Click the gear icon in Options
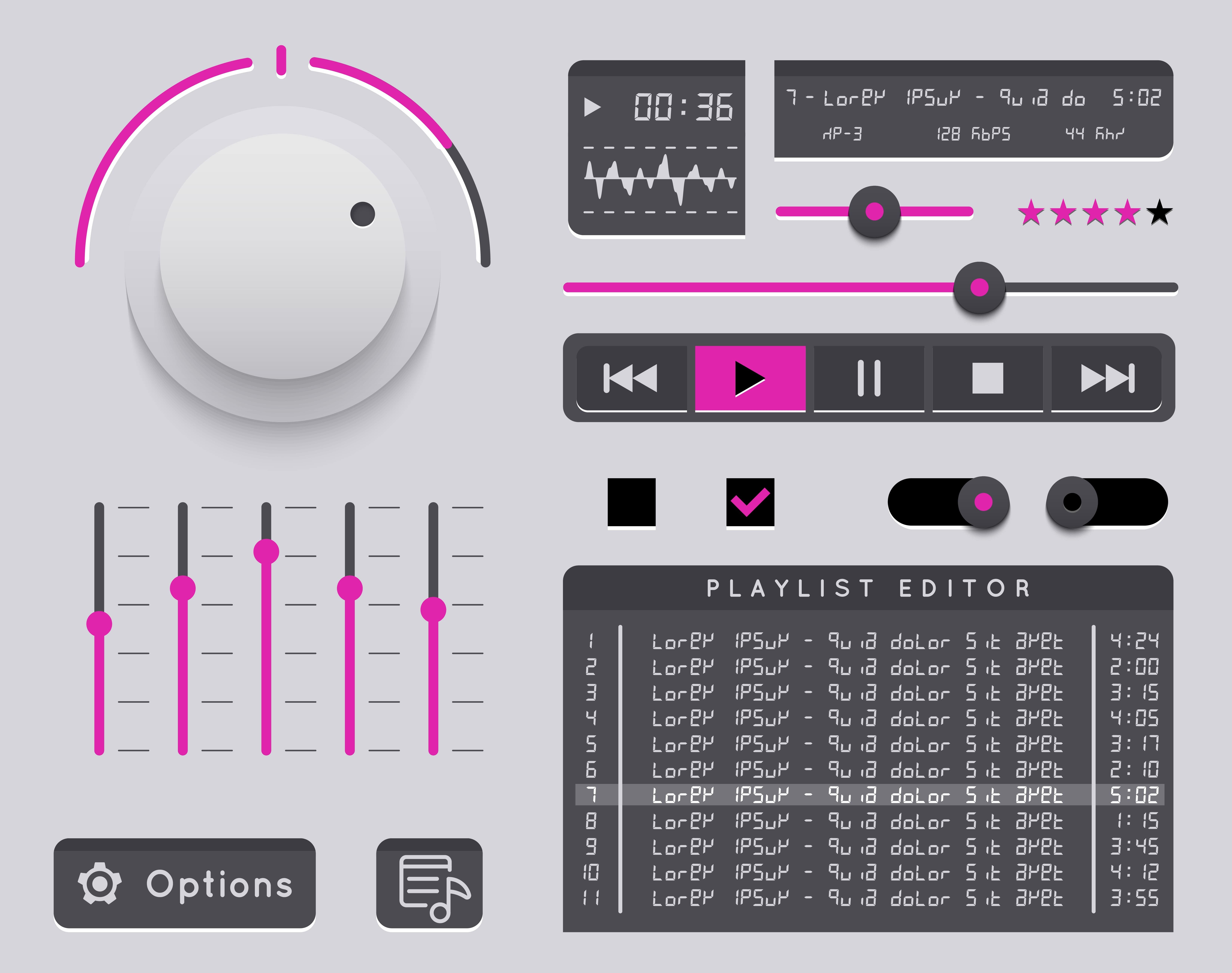This screenshot has height=973, width=1232. [x=100, y=884]
